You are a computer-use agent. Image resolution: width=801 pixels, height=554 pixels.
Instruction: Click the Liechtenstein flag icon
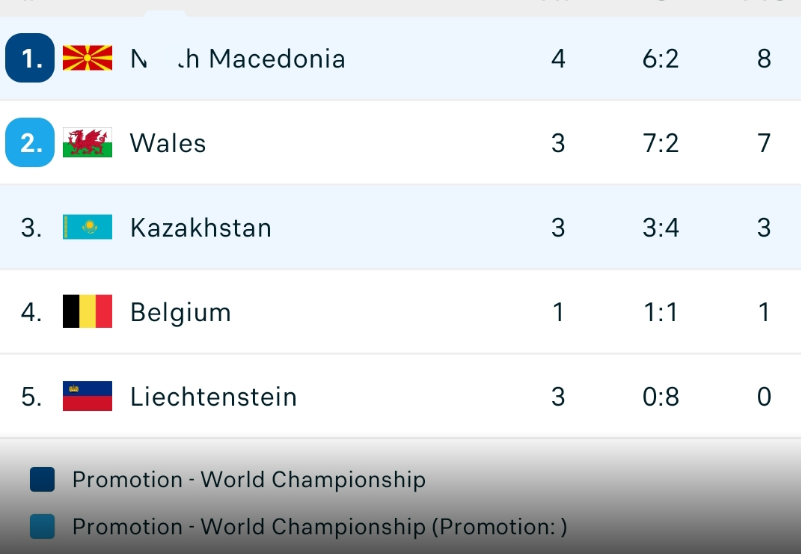click(87, 397)
